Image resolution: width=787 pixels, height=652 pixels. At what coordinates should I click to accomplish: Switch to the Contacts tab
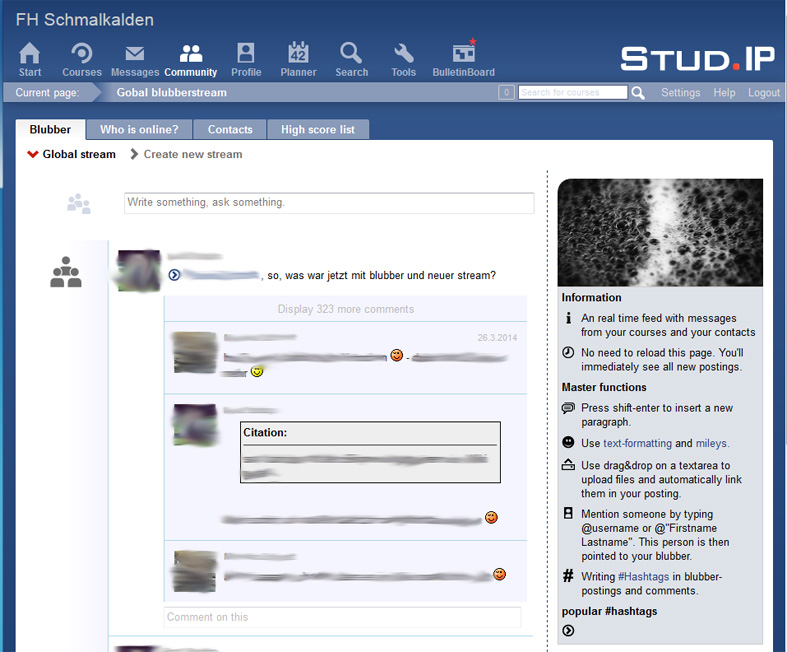click(230, 129)
